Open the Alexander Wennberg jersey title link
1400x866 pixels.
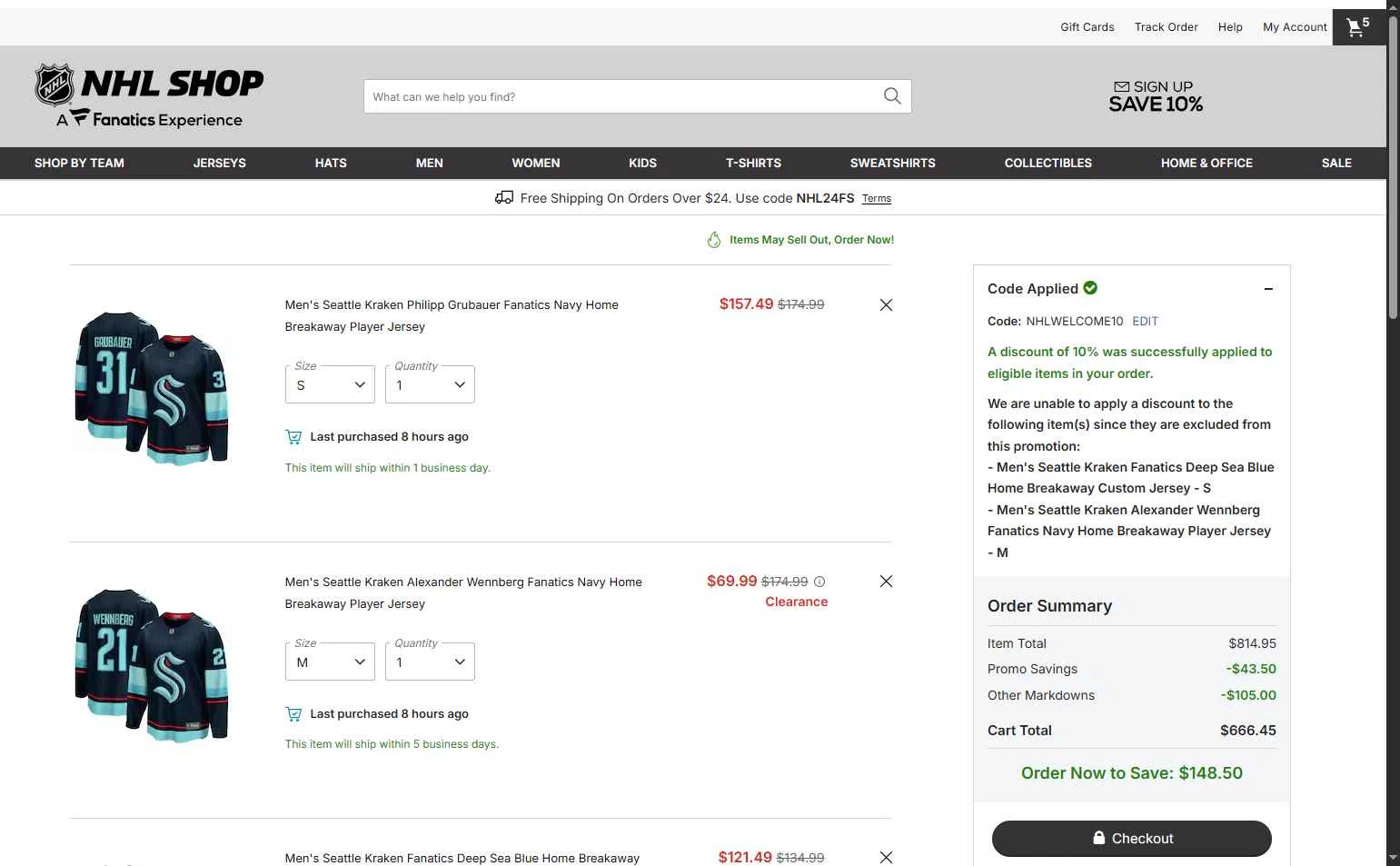tap(463, 592)
